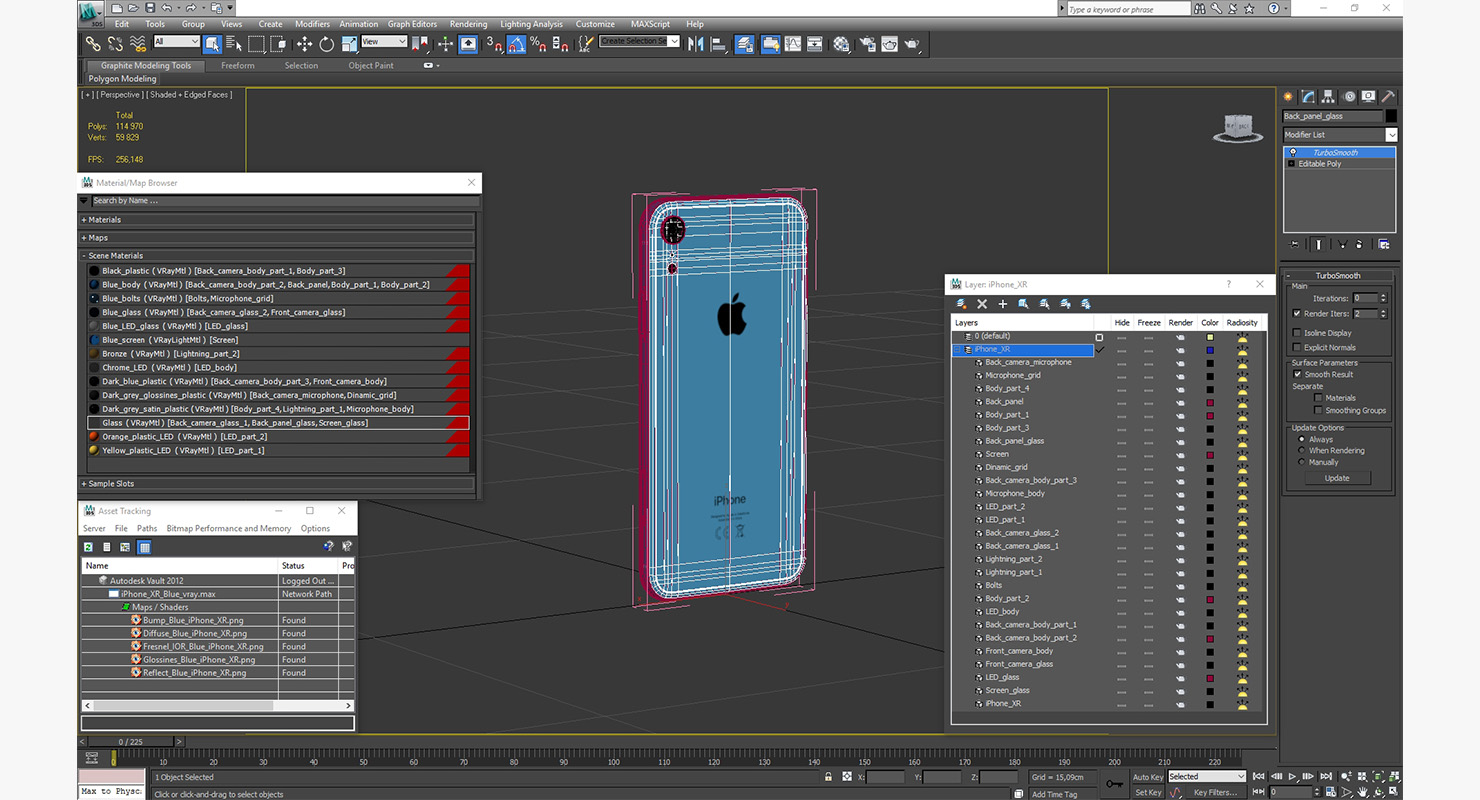Switch to the Freeform ribbon tab
This screenshot has height=800, width=1480.
pyautogui.click(x=238, y=66)
